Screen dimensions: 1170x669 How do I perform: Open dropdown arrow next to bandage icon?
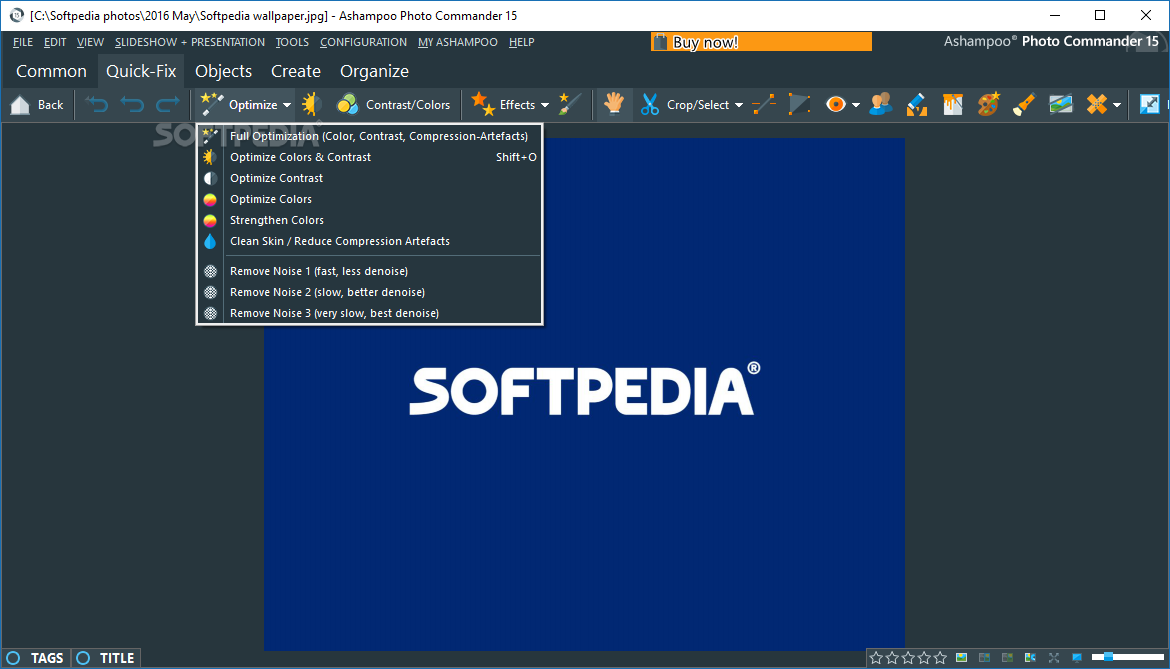coord(1117,105)
